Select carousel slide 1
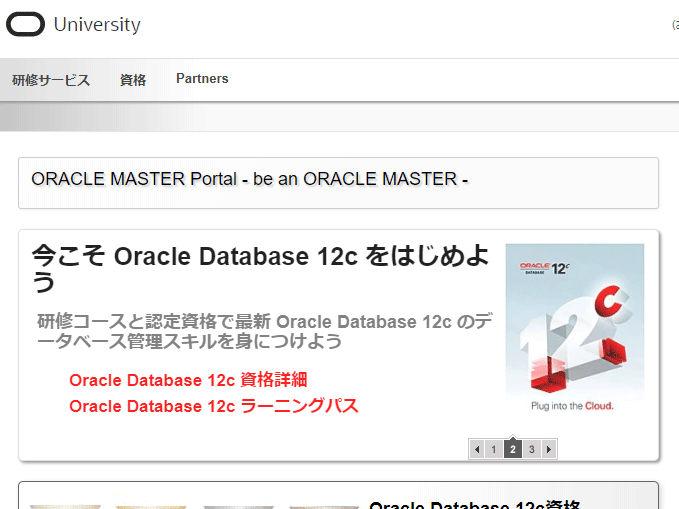679x509 pixels. point(494,449)
